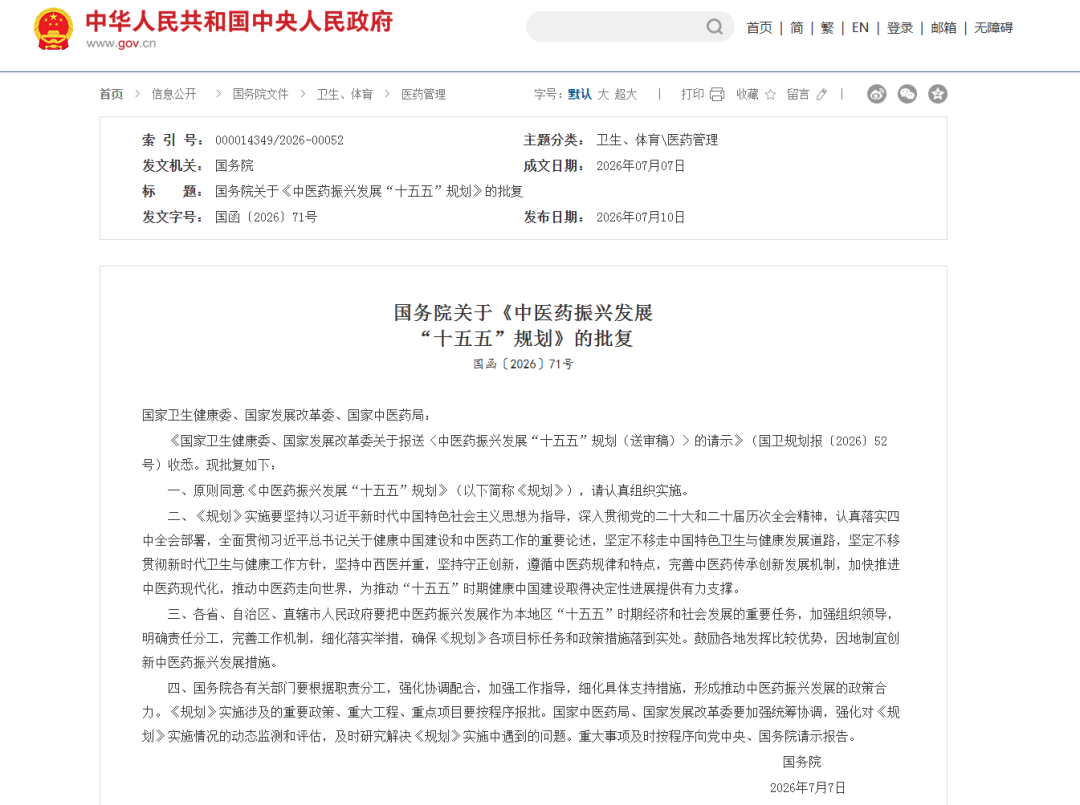Open 信息公开 breadcrumb
Screen dimensions: 1080x805
pyautogui.click(x=174, y=94)
